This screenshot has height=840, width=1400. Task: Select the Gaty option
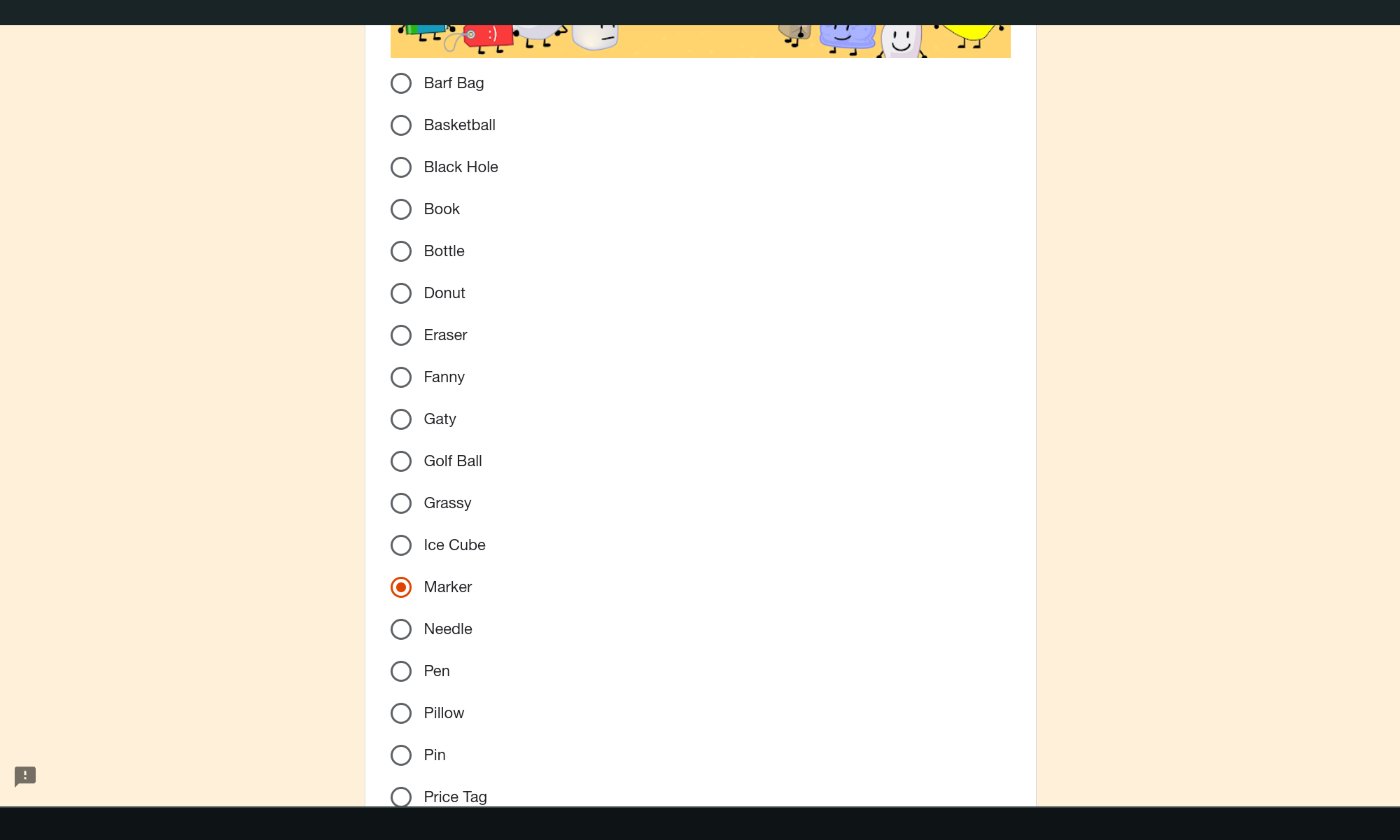(x=401, y=419)
